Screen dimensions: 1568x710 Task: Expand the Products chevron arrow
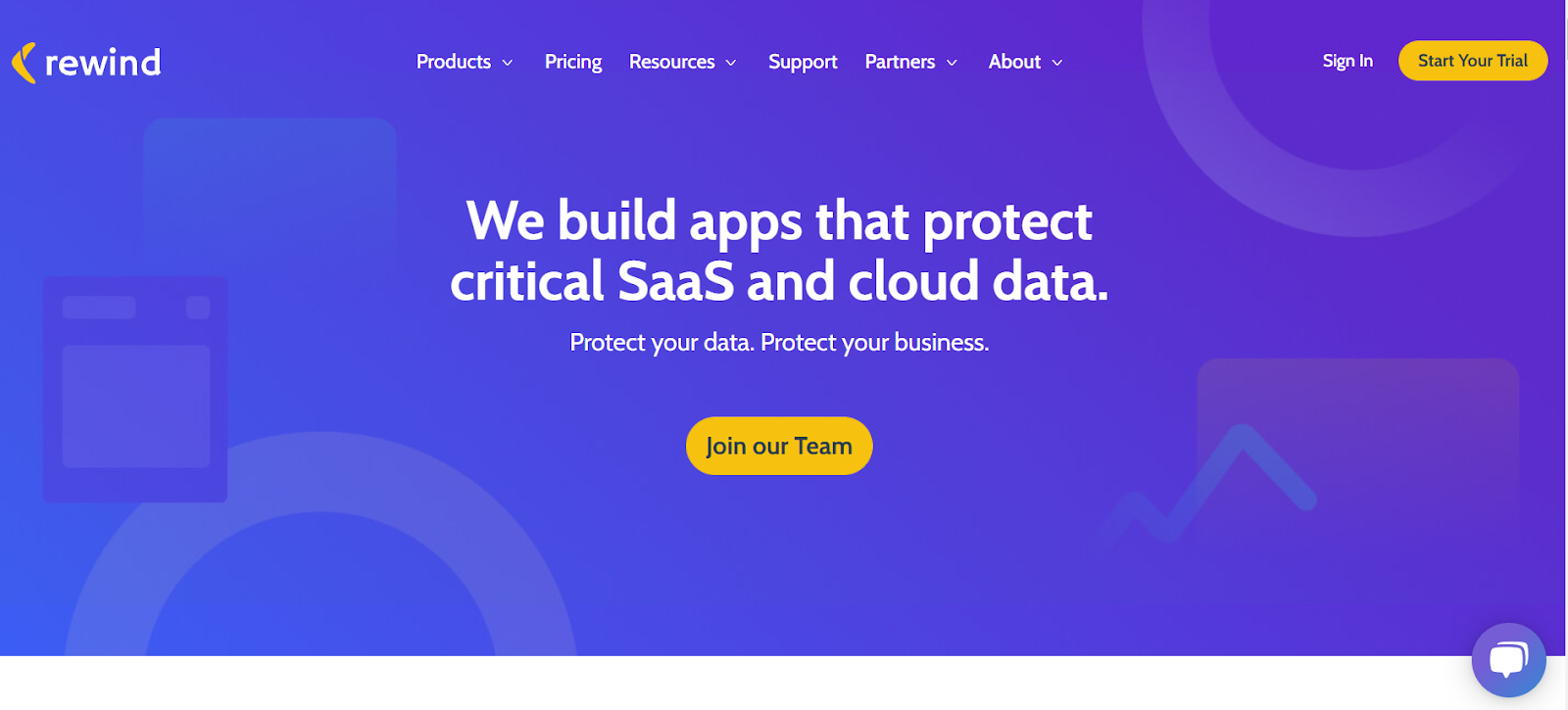[508, 63]
